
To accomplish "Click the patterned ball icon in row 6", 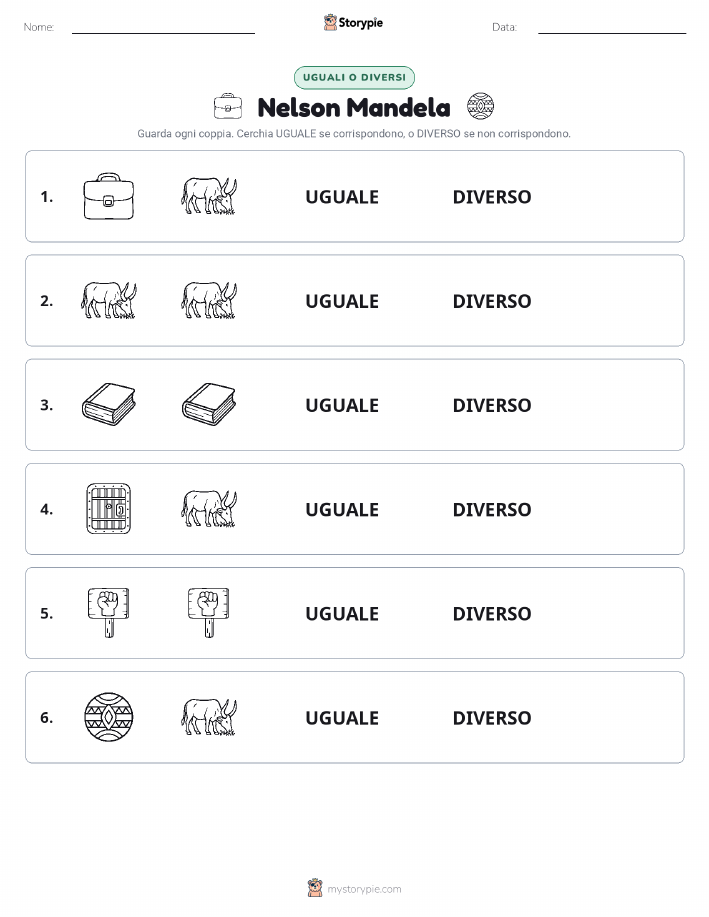I will pyautogui.click(x=109, y=717).
